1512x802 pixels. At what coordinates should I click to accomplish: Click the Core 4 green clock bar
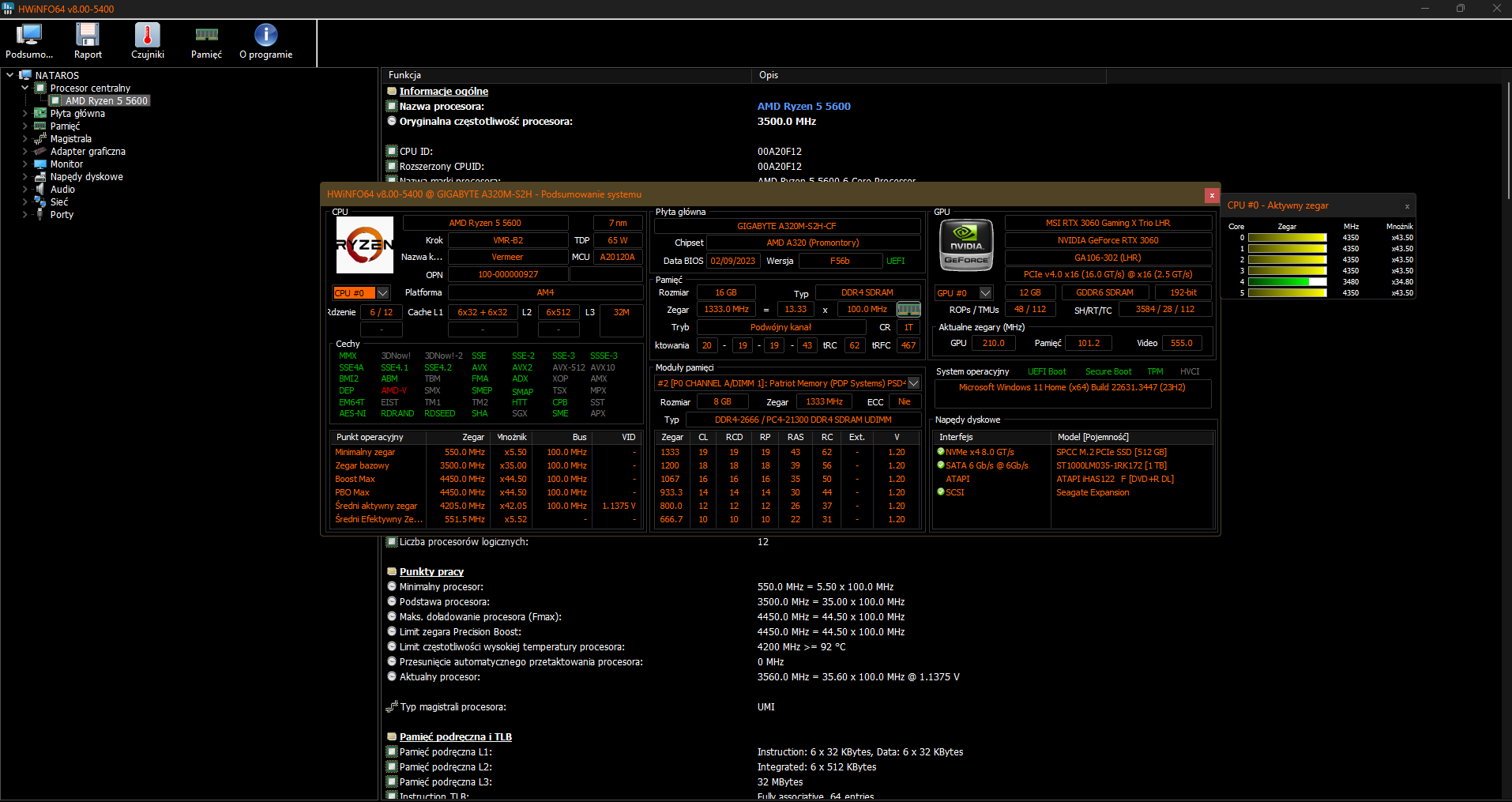pos(1287,282)
